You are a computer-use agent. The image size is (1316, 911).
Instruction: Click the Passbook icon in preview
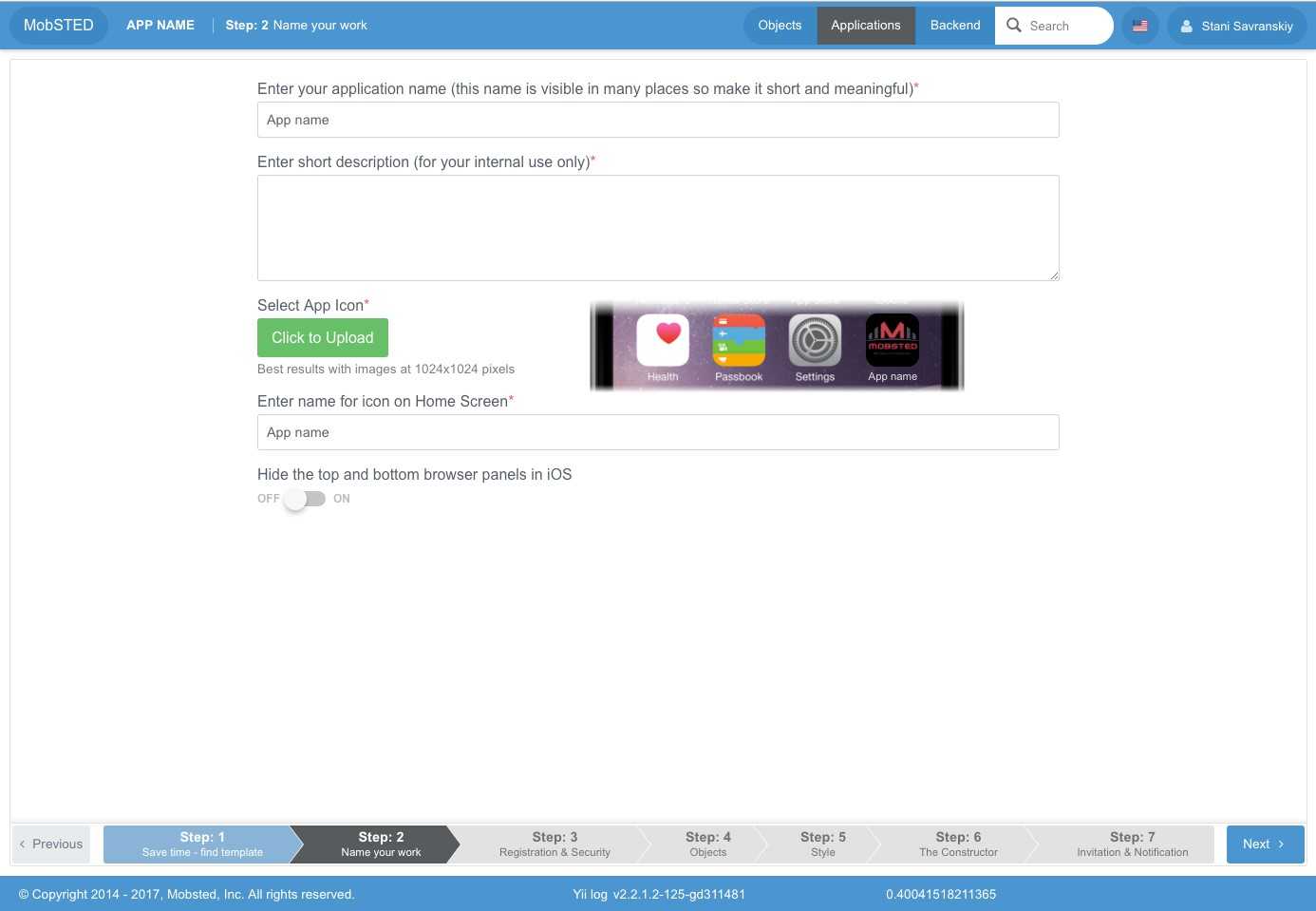pyautogui.click(x=739, y=340)
